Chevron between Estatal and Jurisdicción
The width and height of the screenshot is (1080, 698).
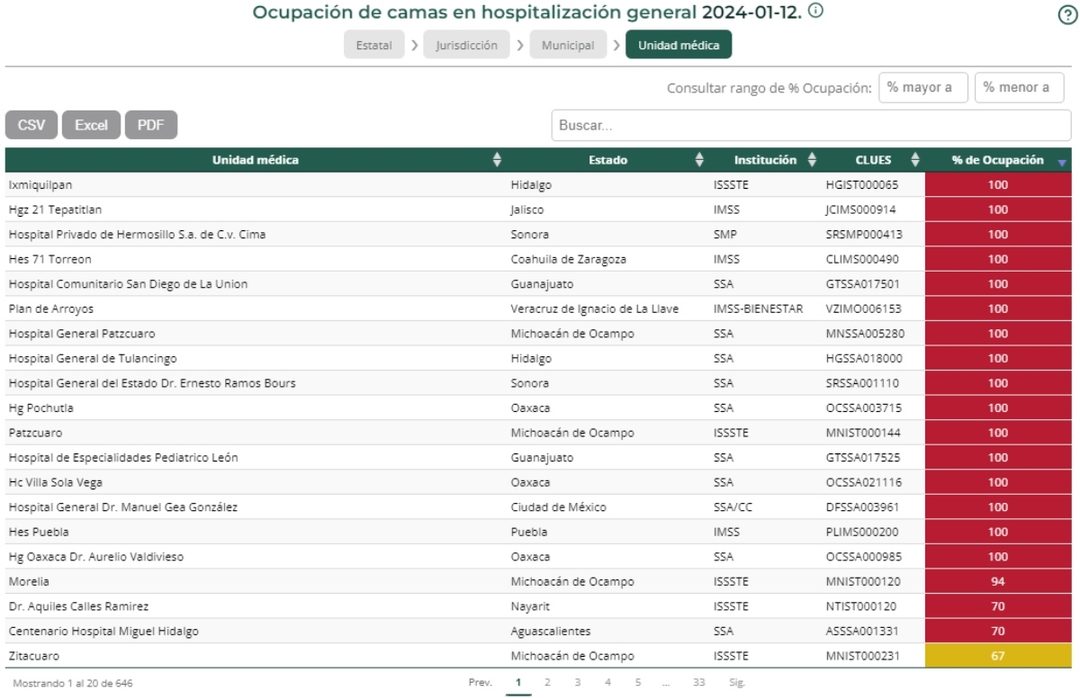[414, 45]
